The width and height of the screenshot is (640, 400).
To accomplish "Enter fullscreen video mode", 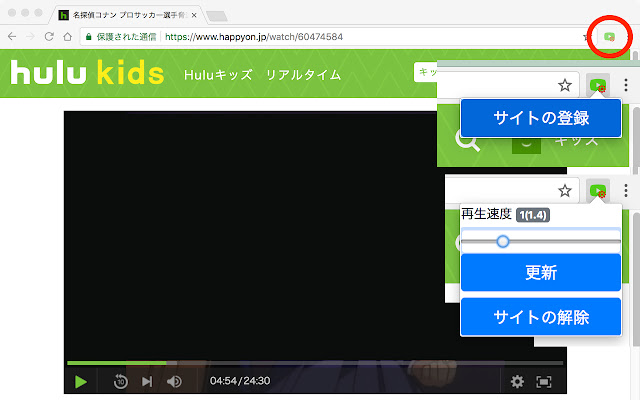I will [x=544, y=382].
